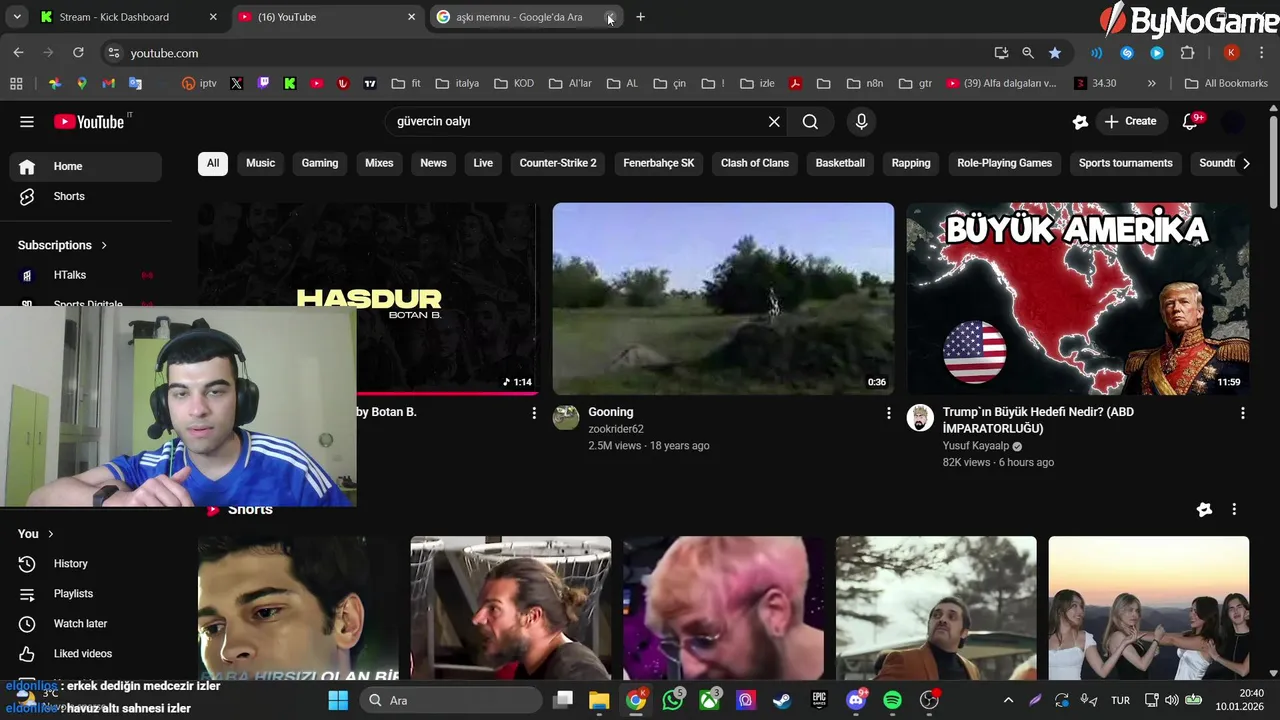The width and height of the screenshot is (1280, 720).
Task: Click the zoom magnifier in address bar
Action: (x=1028, y=53)
